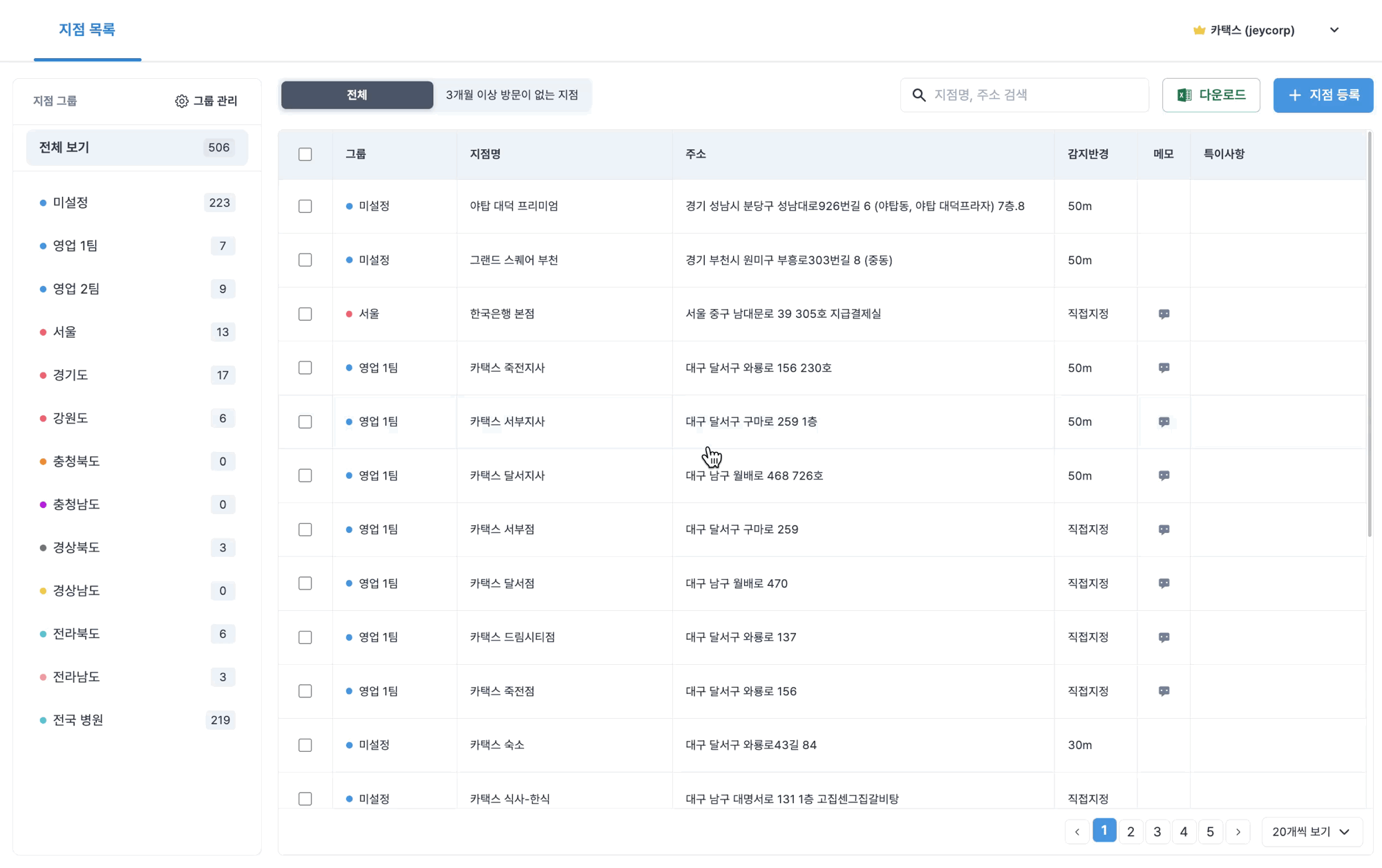The width and height of the screenshot is (1382, 868).
Task: View memo icon for 카택스 드림시티점
Action: tap(1164, 637)
